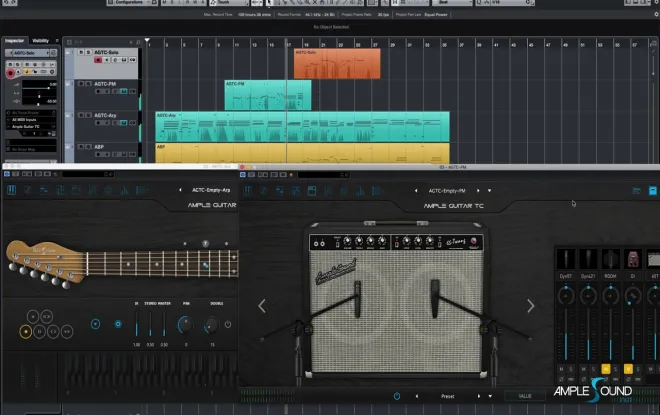Switch to the Inspector tab

pos(14,40)
